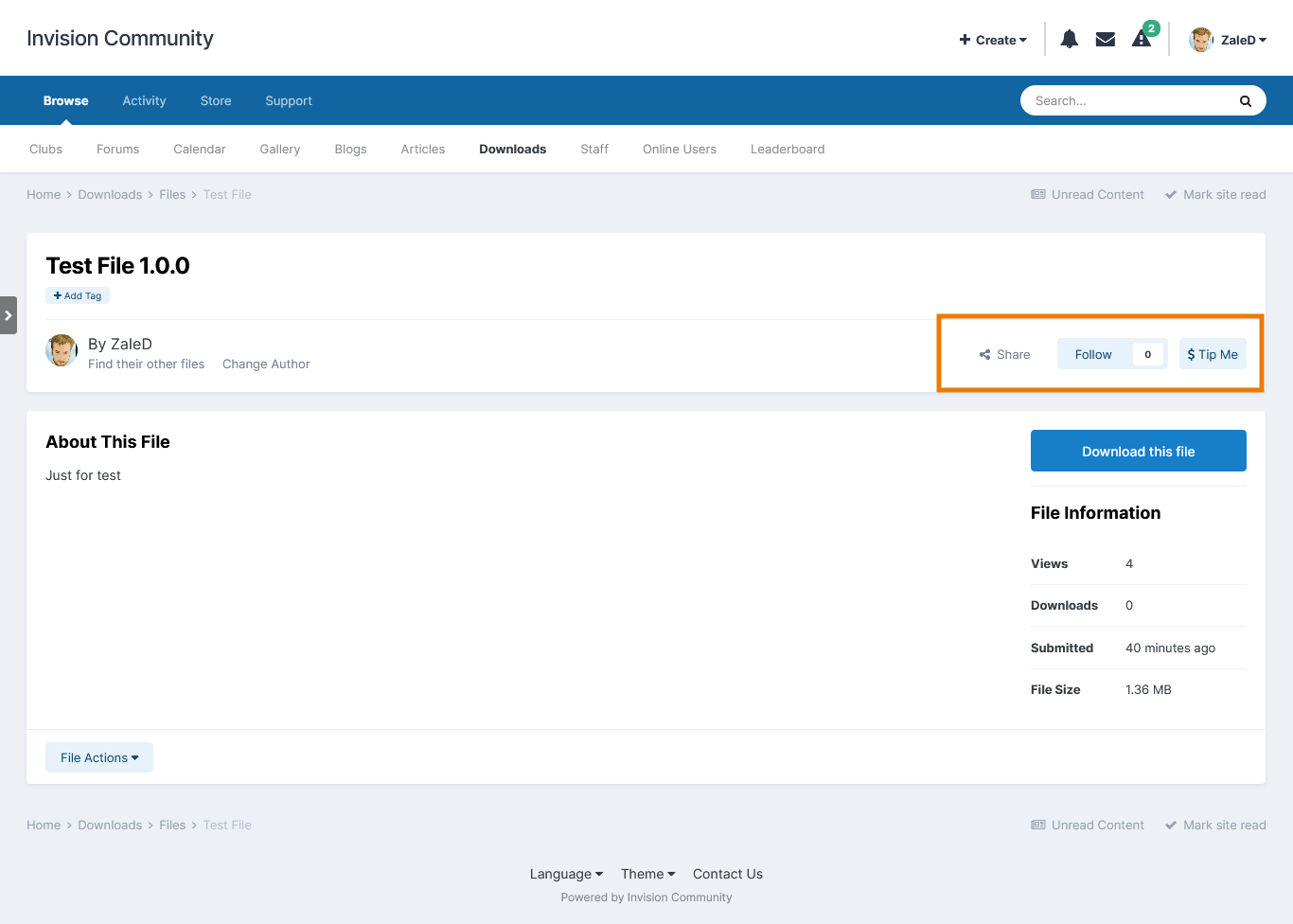Click Files in the top breadcrumb
The image size is (1293, 924).
pyautogui.click(x=172, y=194)
